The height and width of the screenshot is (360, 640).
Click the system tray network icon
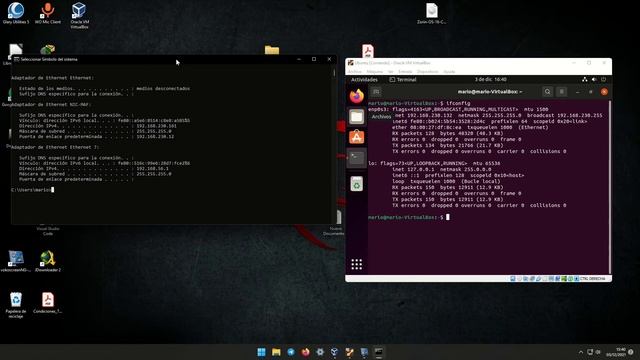590,352
